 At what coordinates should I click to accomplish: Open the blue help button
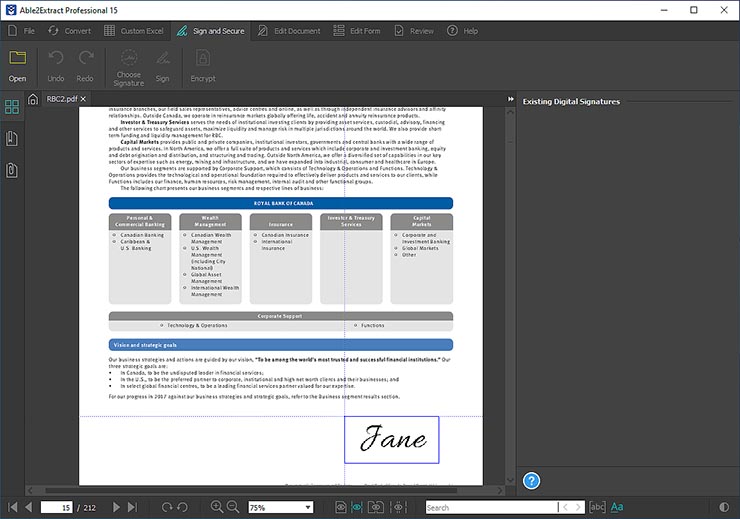[532, 481]
